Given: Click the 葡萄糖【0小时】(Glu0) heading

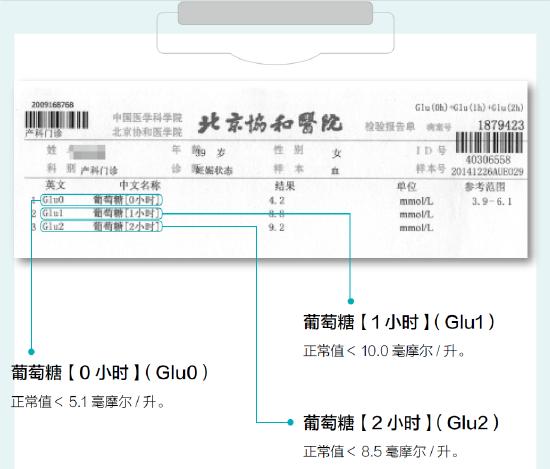Looking at the screenshot, I should (109, 373).
